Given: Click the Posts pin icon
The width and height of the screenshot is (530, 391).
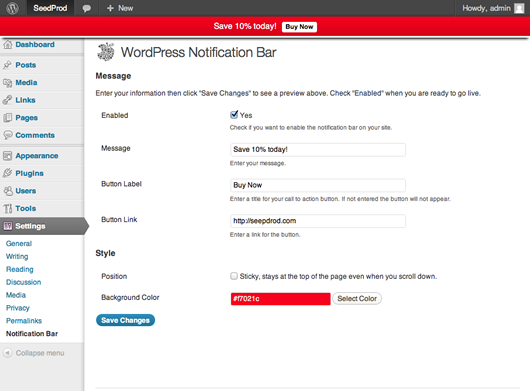Looking at the screenshot, I should tap(7, 65).
